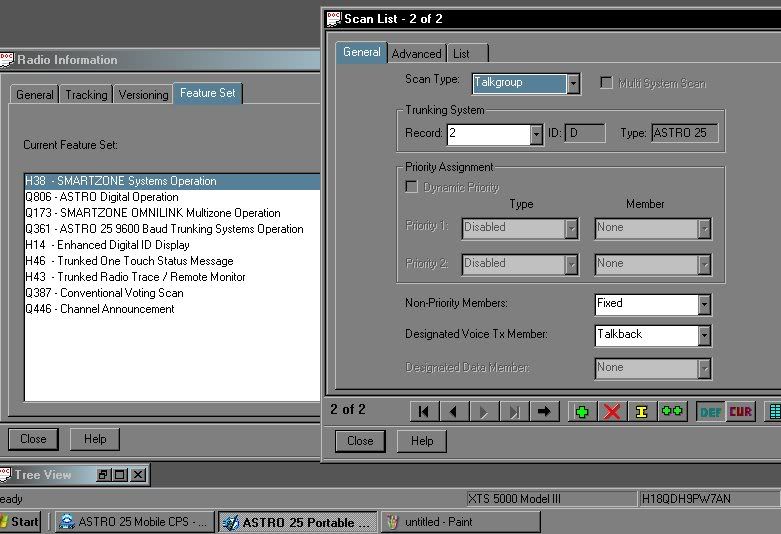The width and height of the screenshot is (781, 534).
Task: Click the grid icon after CUR
Action: tap(774, 412)
